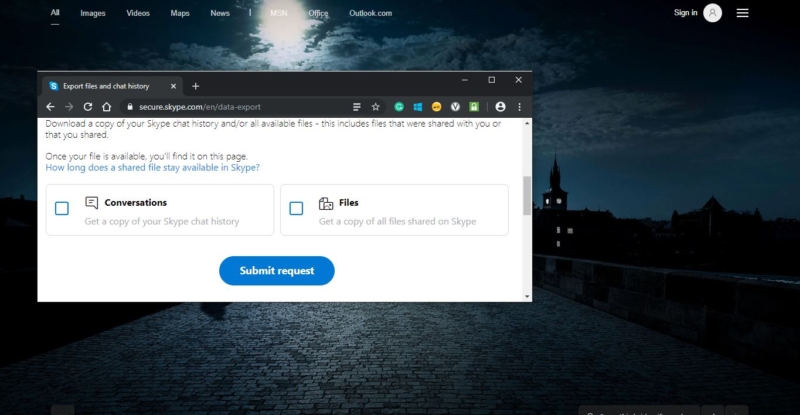The height and width of the screenshot is (415, 800).
Task: Click Sign in on the background page
Action: (x=685, y=13)
